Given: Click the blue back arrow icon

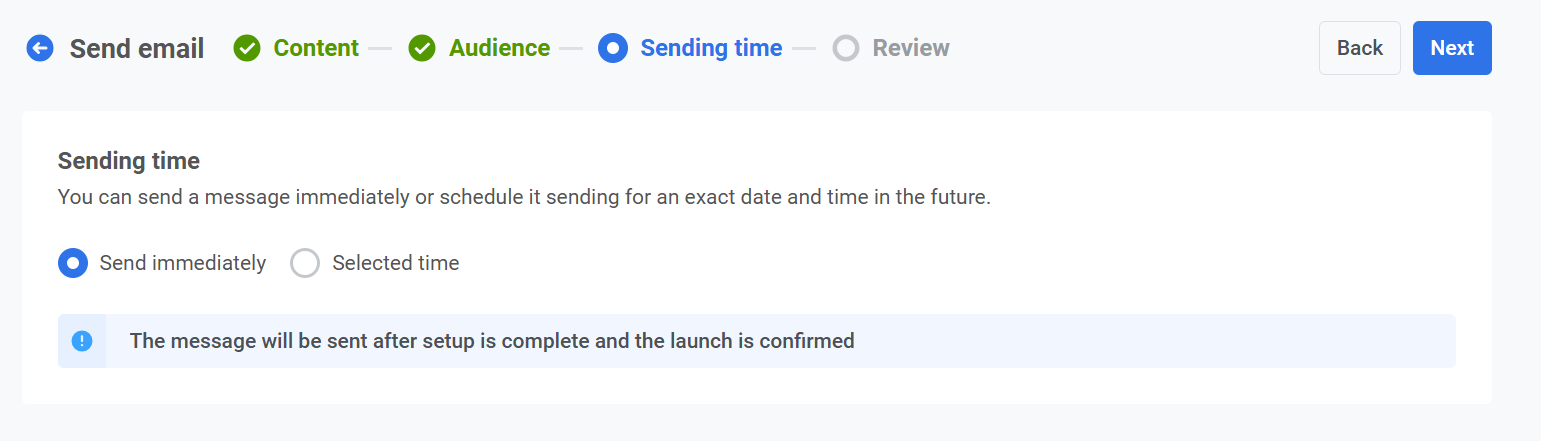Looking at the screenshot, I should click(40, 48).
